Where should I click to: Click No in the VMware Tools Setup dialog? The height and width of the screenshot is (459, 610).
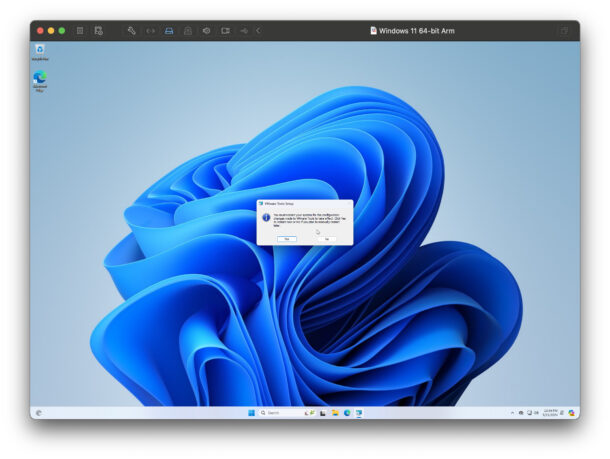tap(326, 239)
